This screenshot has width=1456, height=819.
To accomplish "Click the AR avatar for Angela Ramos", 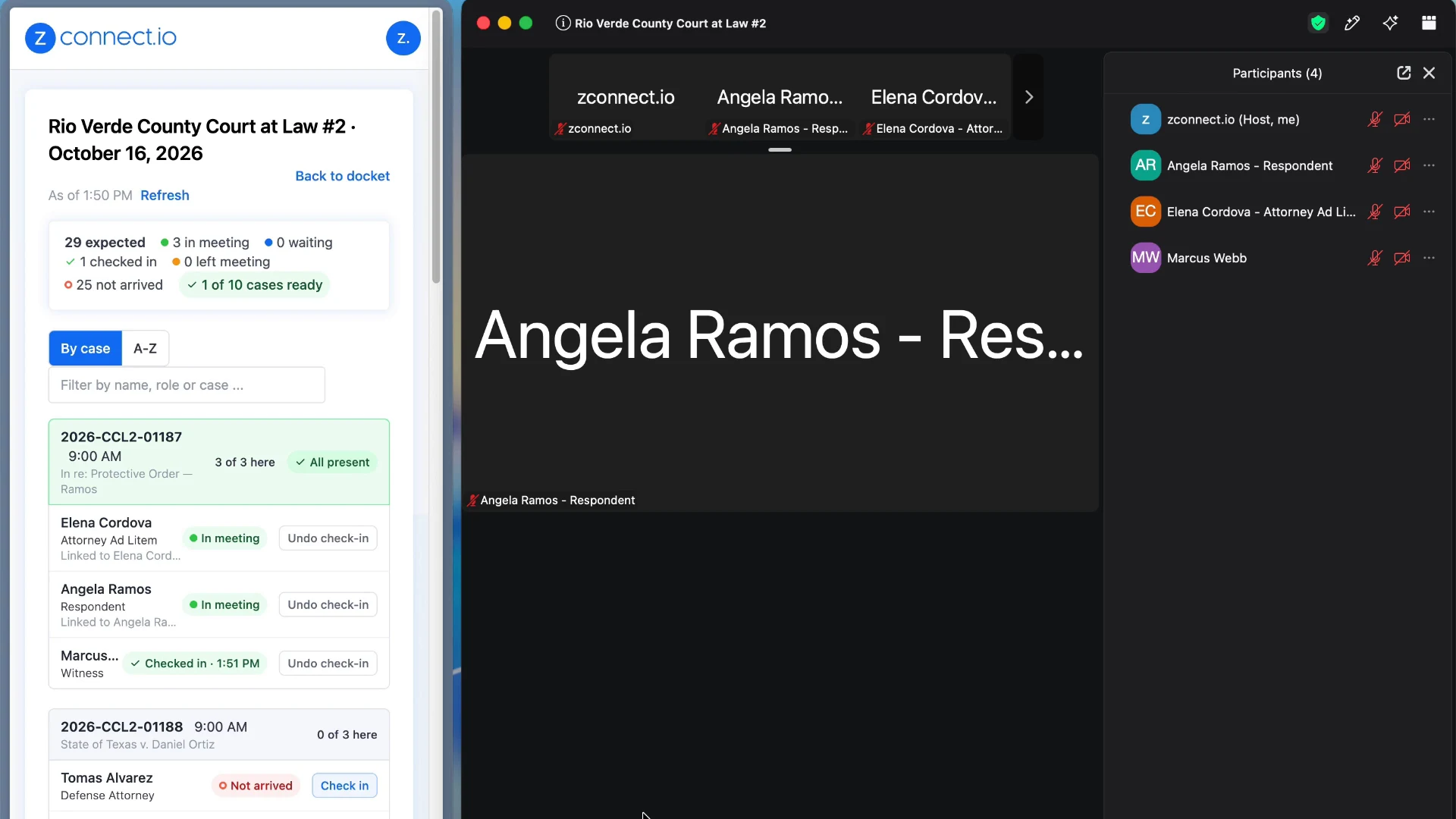I will (x=1145, y=165).
